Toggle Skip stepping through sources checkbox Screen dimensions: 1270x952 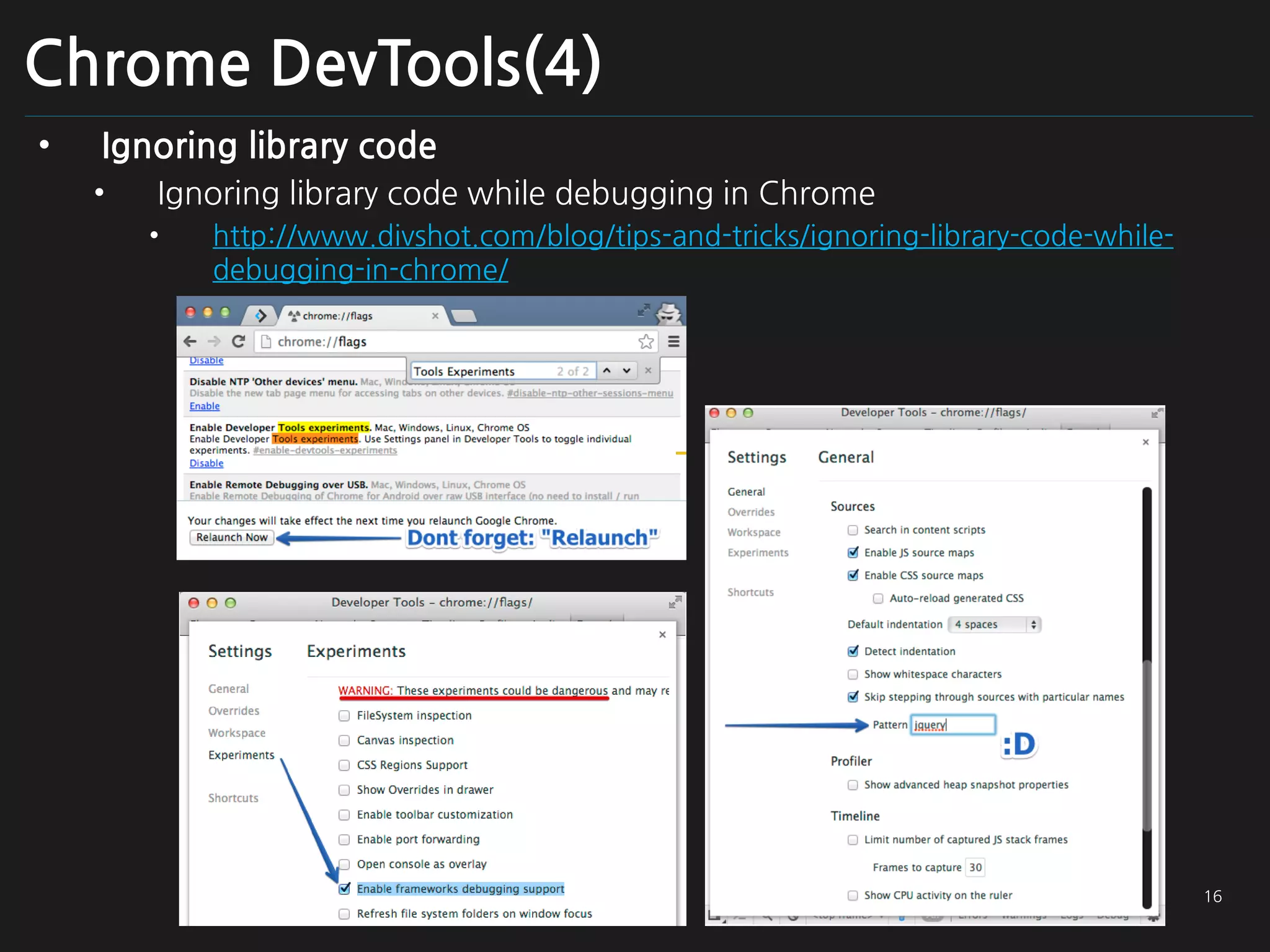coord(853,697)
